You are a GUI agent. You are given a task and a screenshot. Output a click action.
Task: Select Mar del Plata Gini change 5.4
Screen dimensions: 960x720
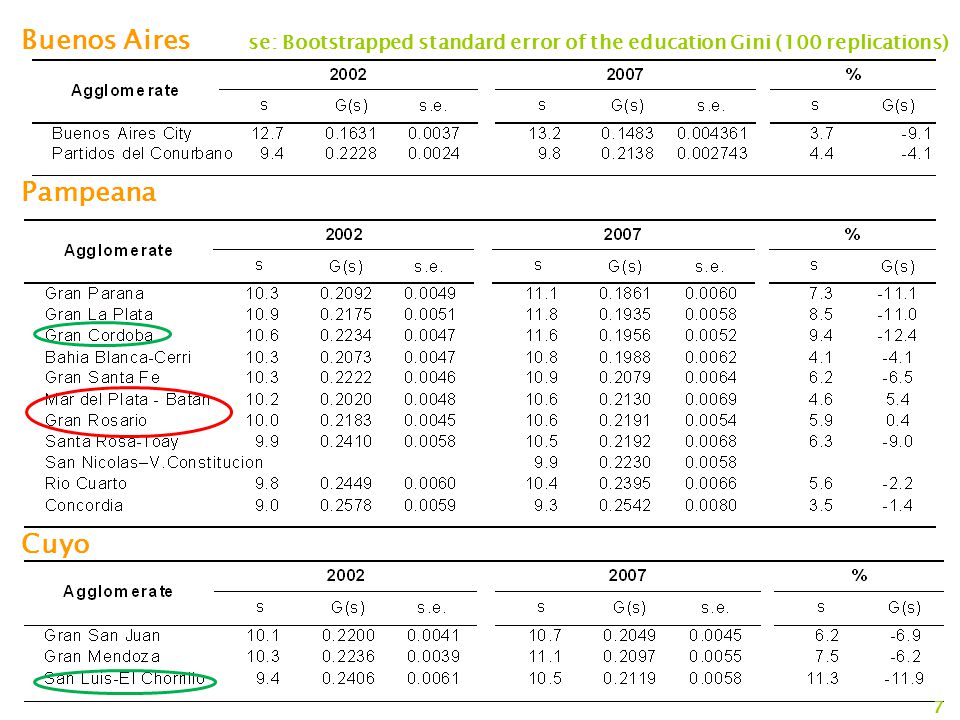[898, 399]
